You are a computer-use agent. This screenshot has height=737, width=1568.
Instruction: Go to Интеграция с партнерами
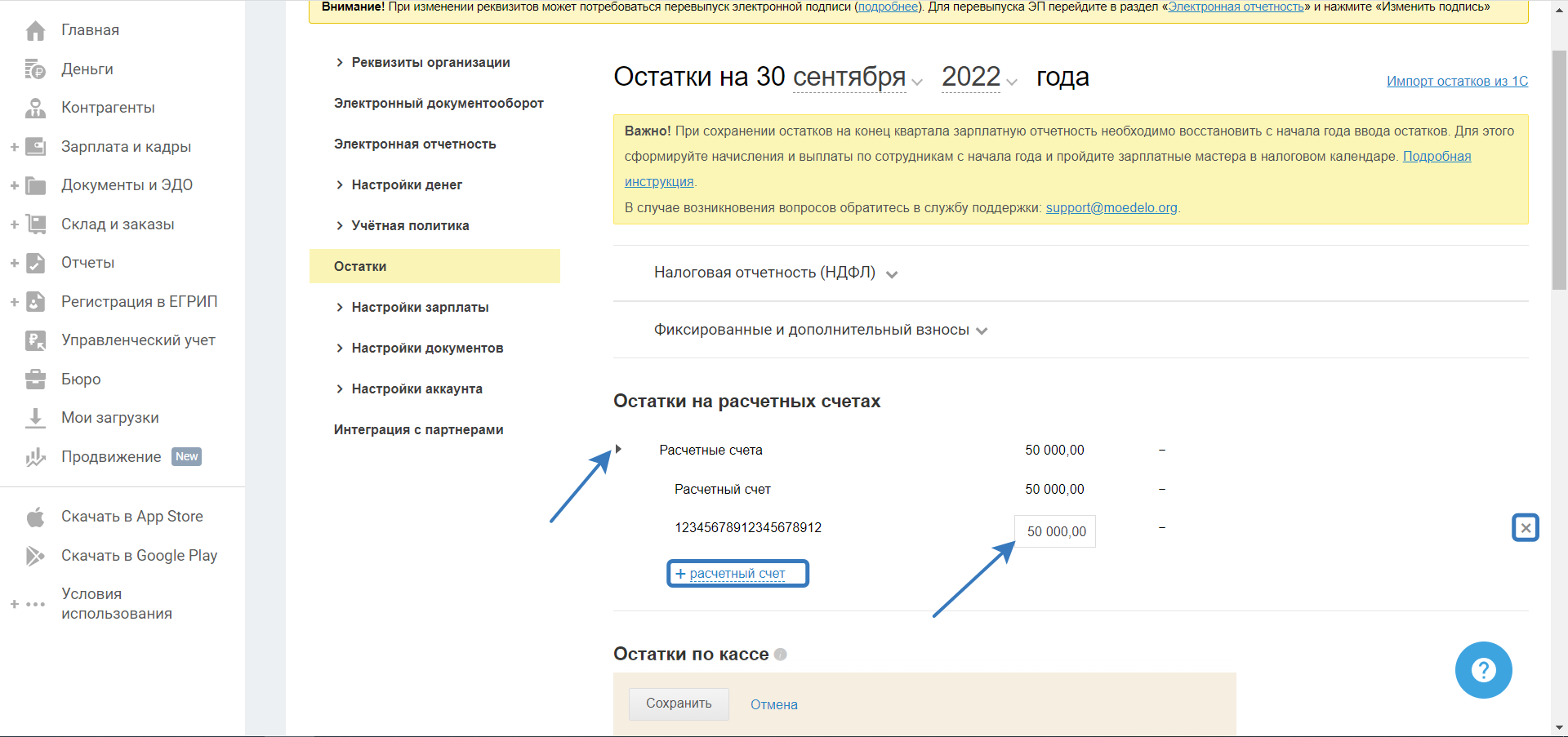pos(418,430)
